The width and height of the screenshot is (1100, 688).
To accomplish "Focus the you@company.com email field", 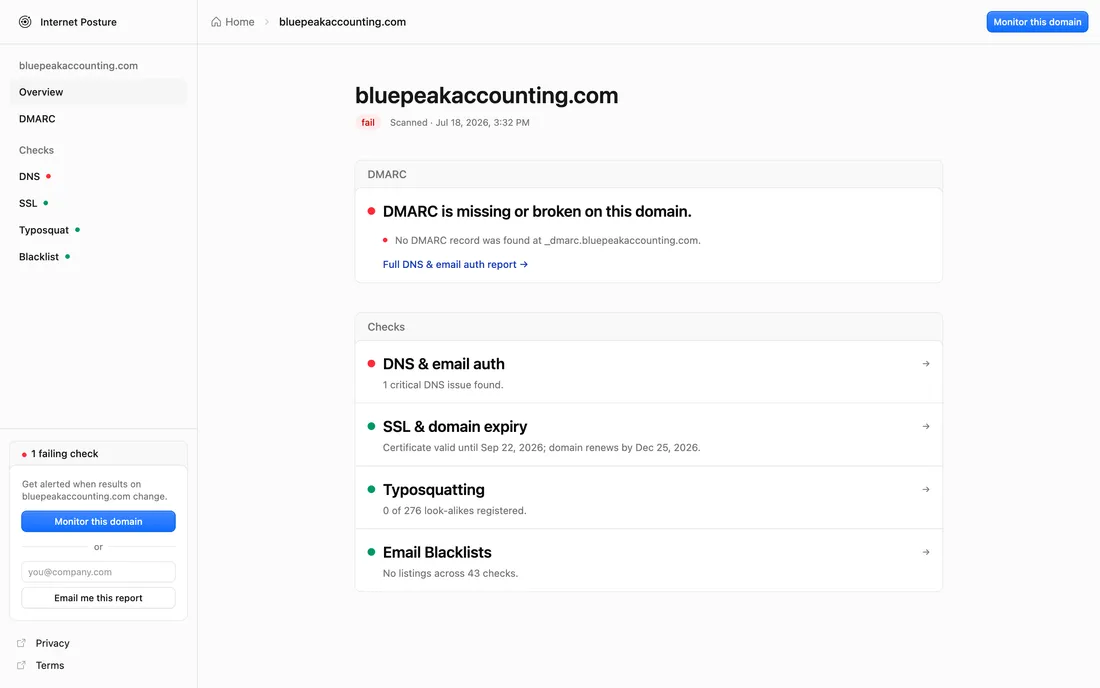I will pyautogui.click(x=98, y=572).
